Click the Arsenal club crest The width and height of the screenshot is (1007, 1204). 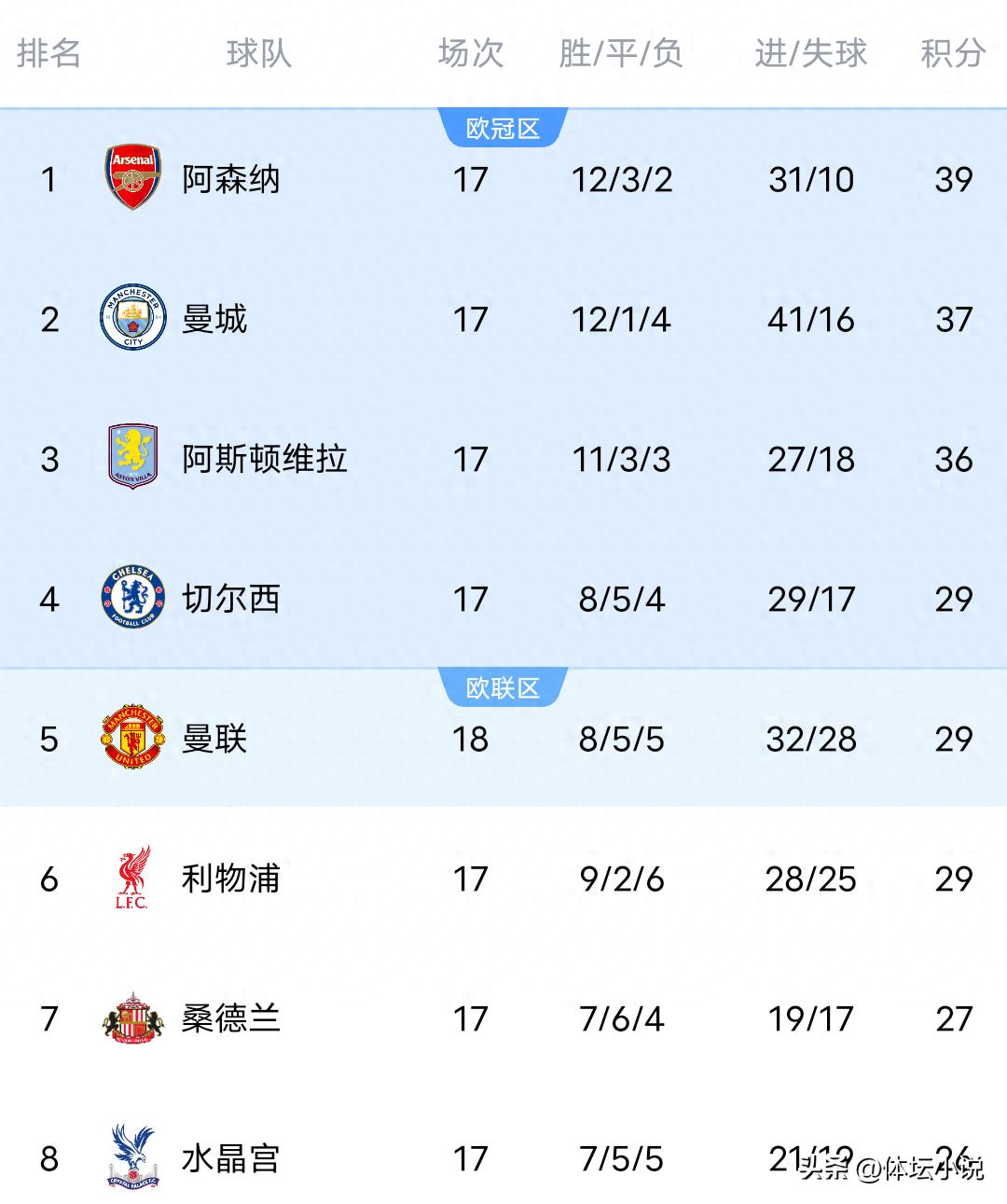coord(133,177)
